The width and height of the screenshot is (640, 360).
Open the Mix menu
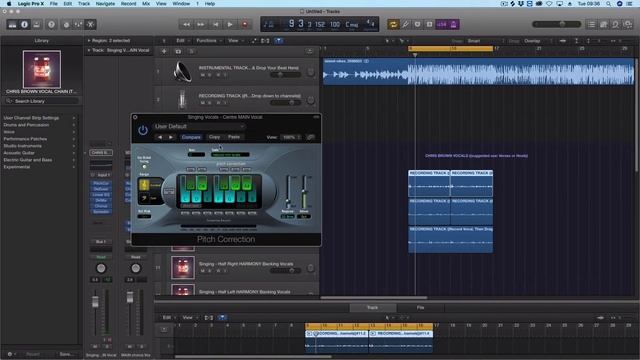click(x=146, y=4)
